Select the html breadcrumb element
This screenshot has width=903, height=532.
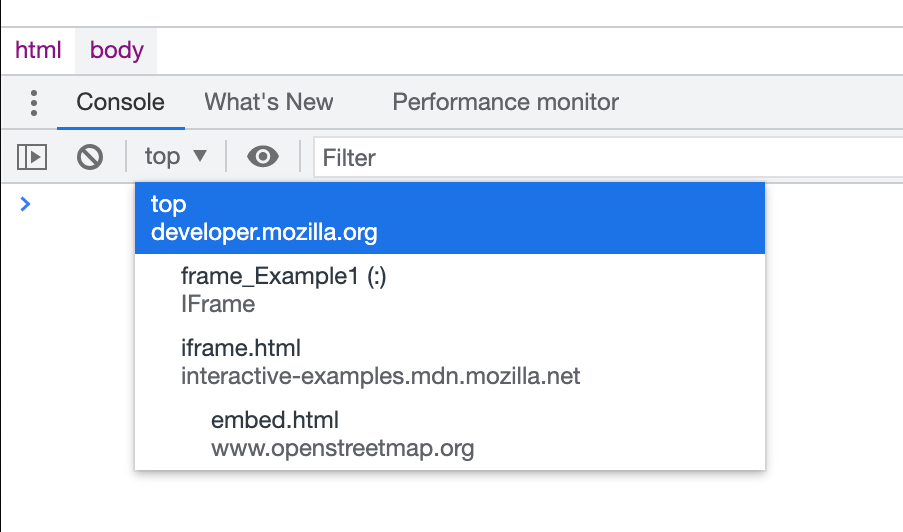pyautogui.click(x=38, y=50)
